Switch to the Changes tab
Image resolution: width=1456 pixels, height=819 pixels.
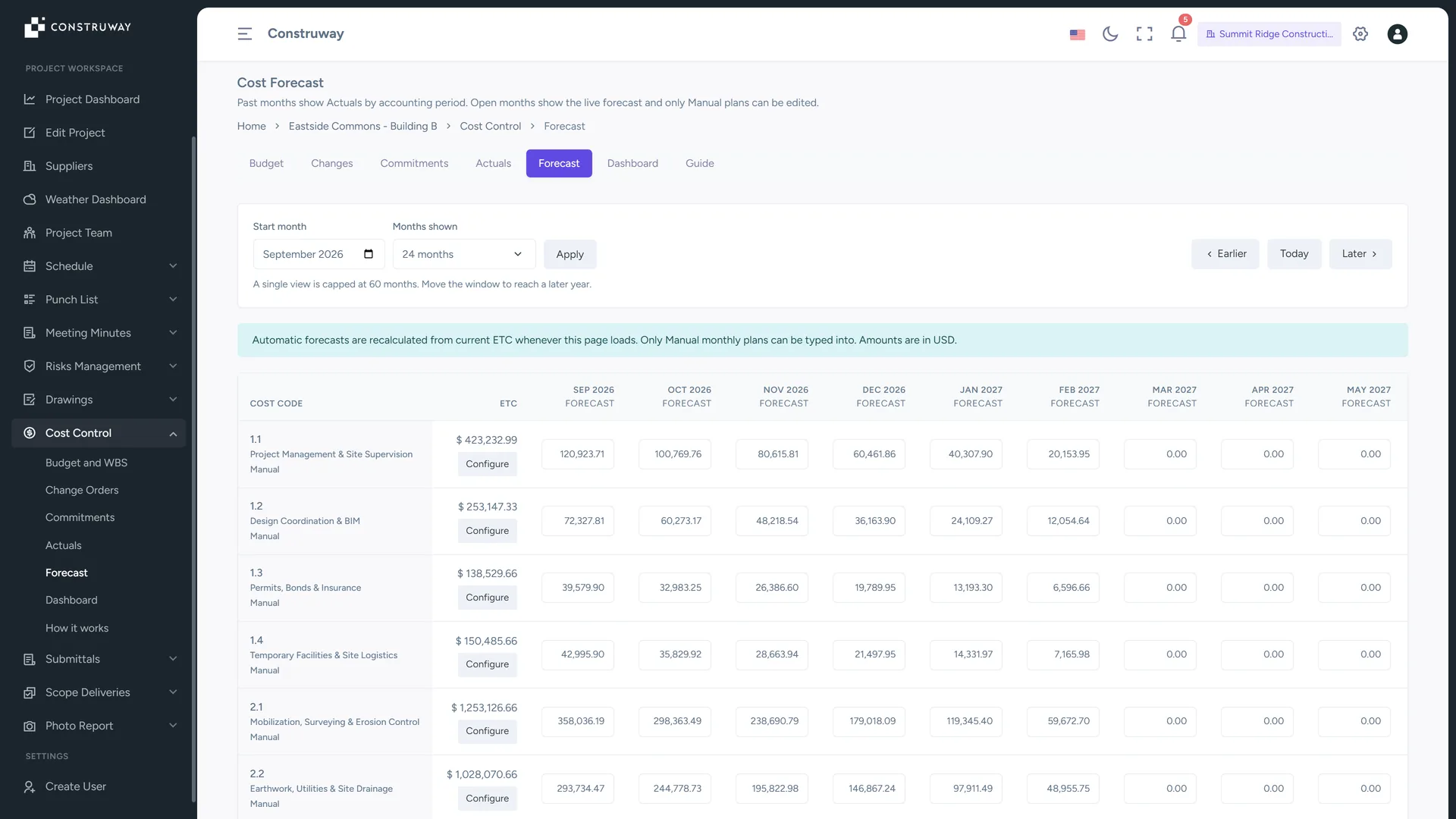pyautogui.click(x=331, y=163)
